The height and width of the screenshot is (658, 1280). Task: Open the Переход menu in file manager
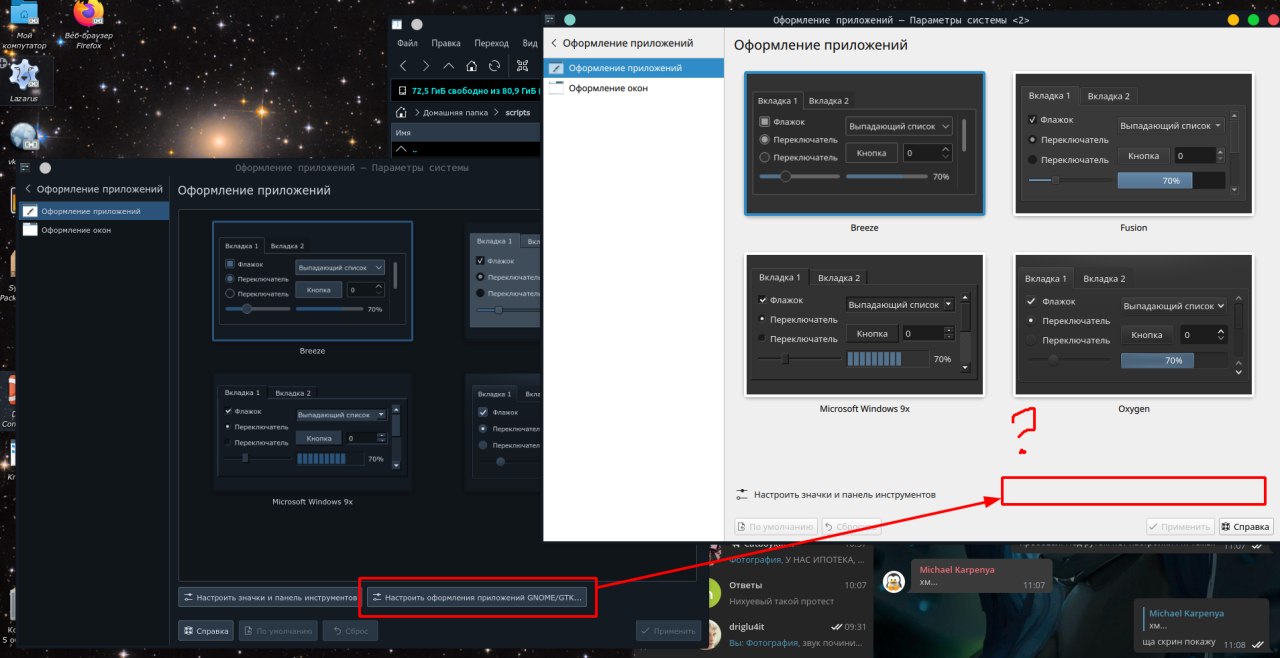click(x=491, y=43)
